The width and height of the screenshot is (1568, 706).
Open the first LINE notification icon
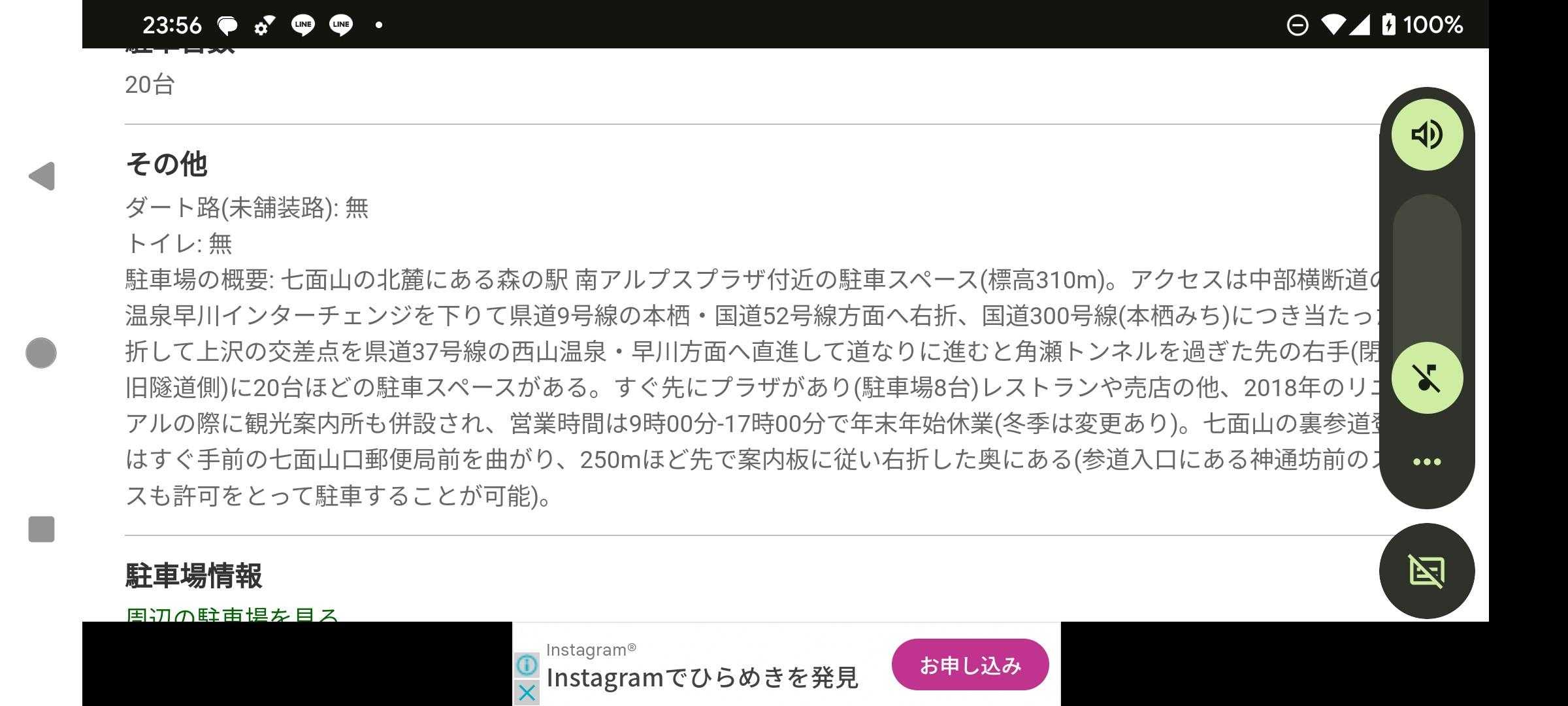pos(302,25)
